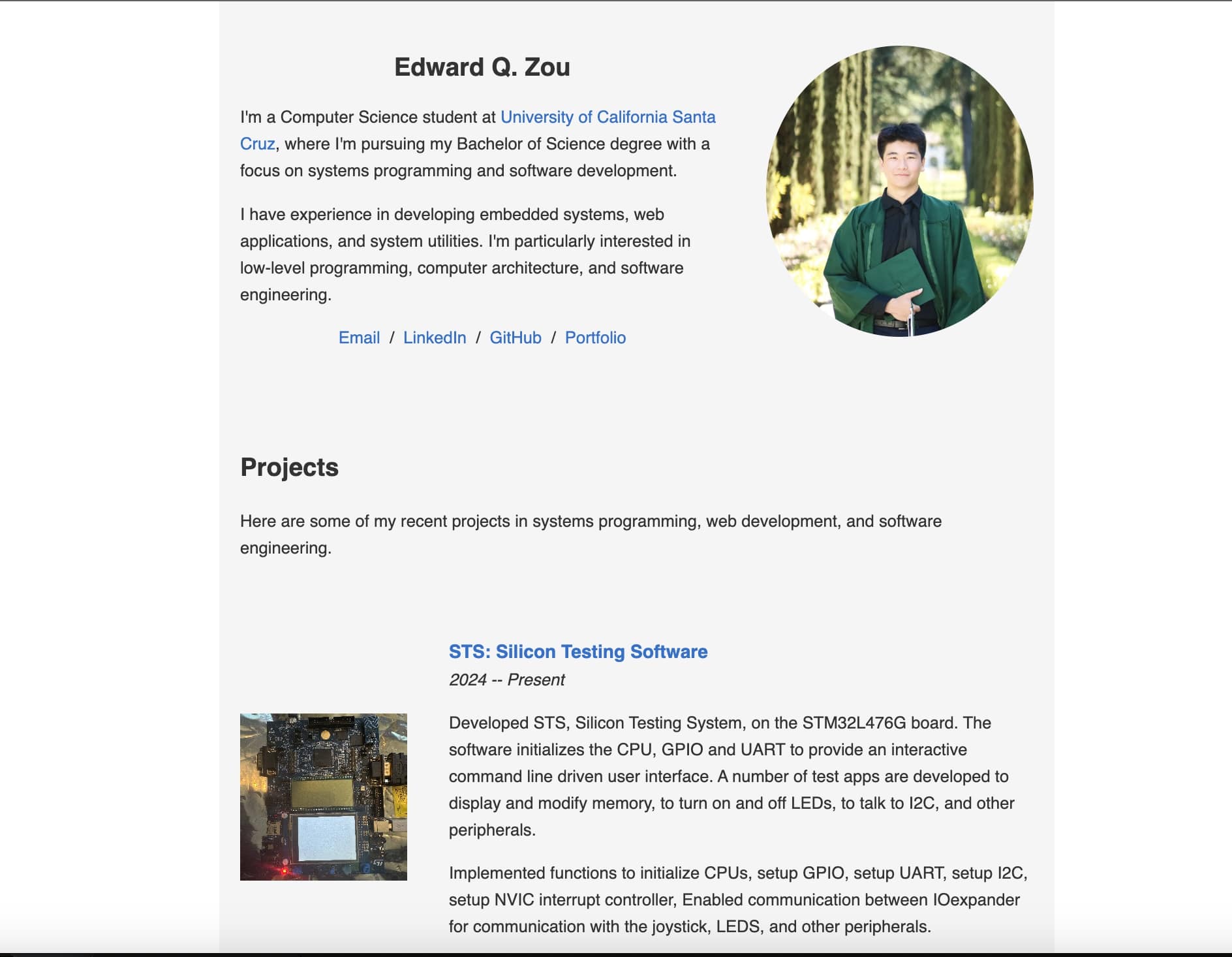1232x957 pixels.
Task: Click the 'focus on systems programming' bio line
Action: coord(458,170)
